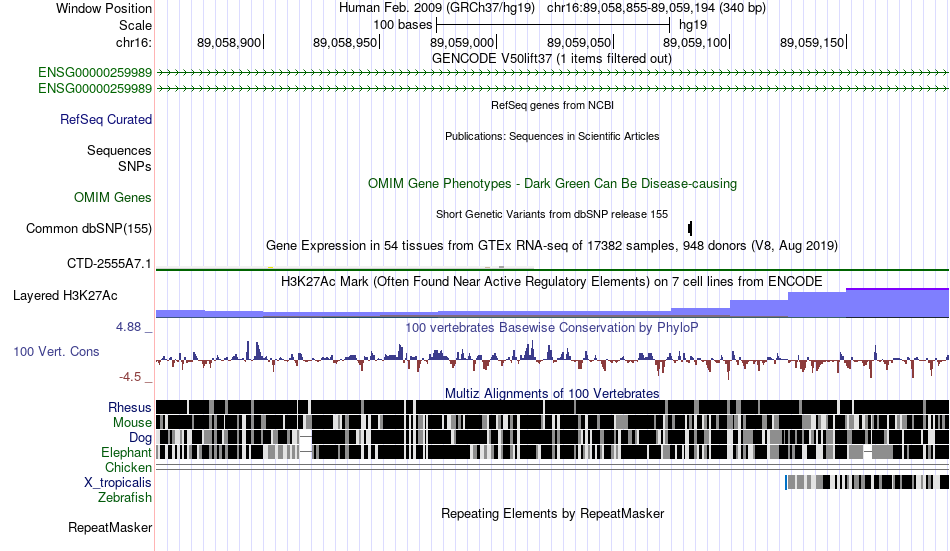Click the Window Position track label

point(104,8)
